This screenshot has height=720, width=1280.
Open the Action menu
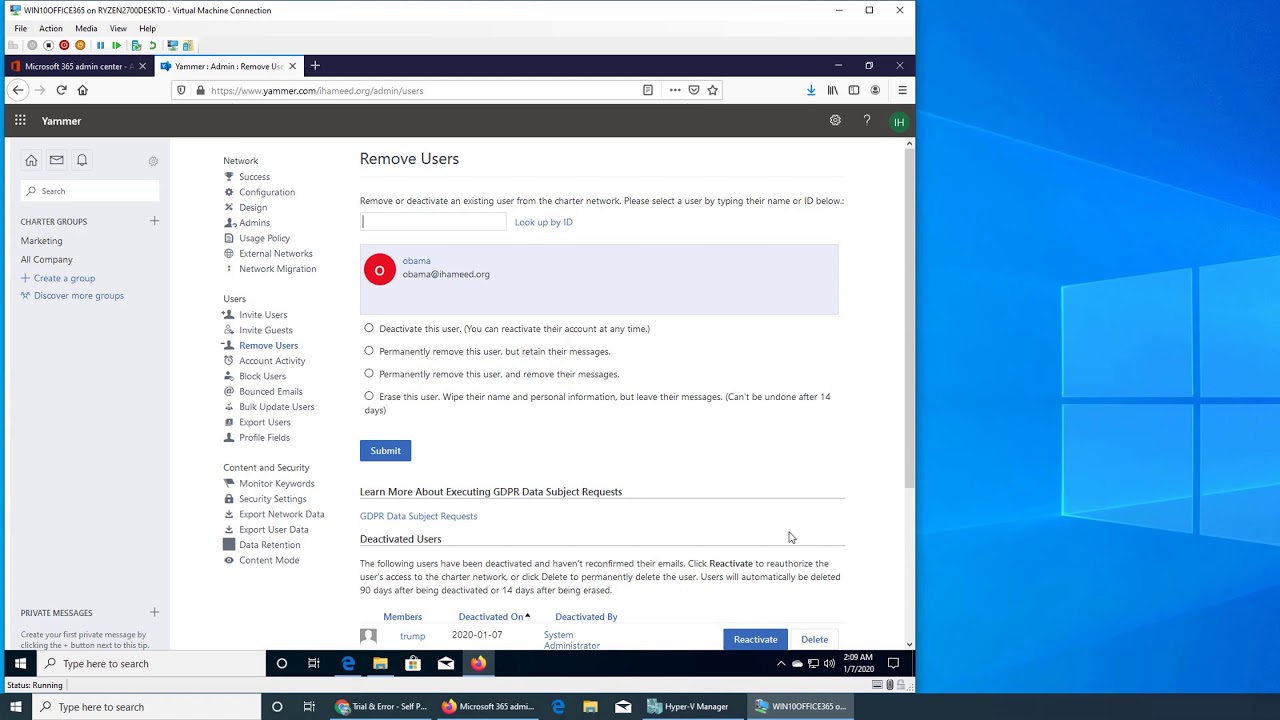(x=50, y=28)
